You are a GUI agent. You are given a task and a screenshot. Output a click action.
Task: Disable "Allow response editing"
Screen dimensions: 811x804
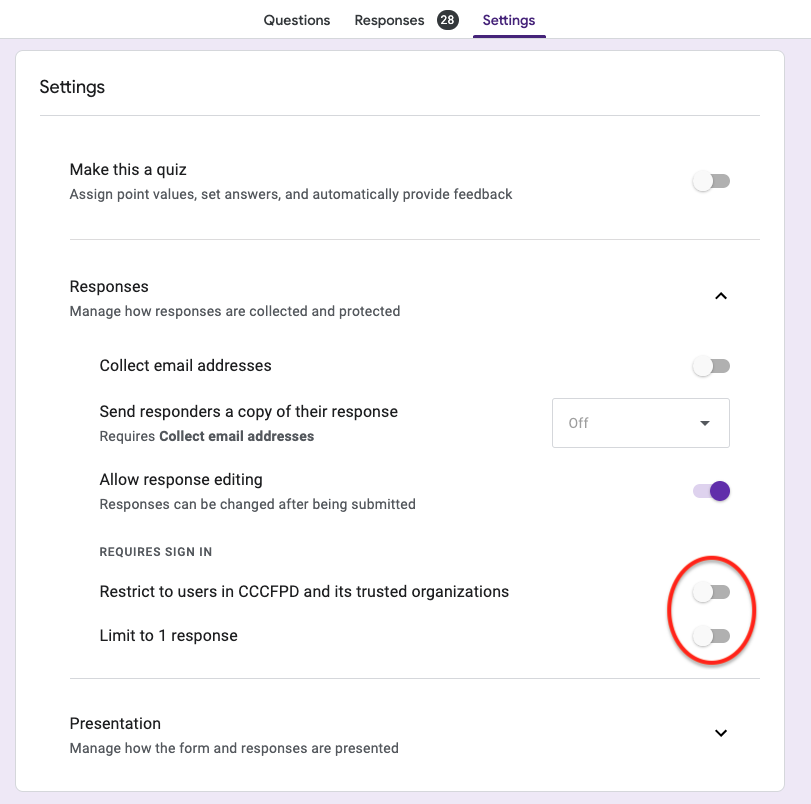tap(710, 491)
